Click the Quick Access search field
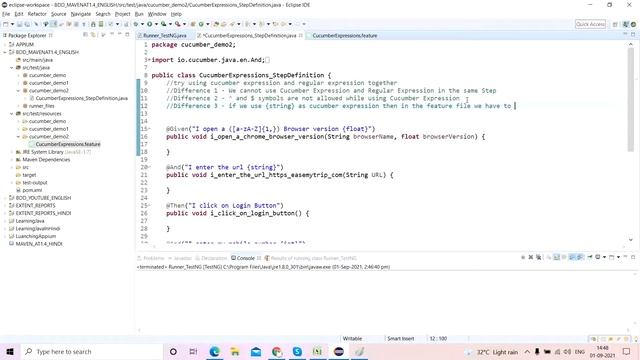 click(x=590, y=24)
